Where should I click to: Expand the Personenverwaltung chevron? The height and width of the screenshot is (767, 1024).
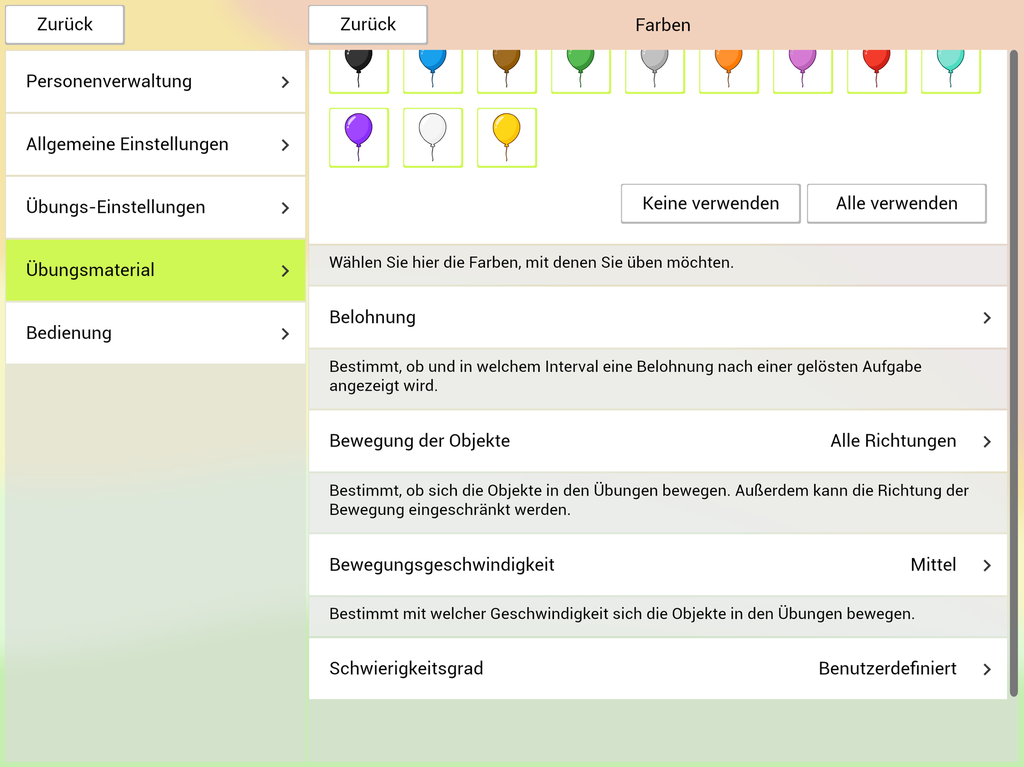[x=285, y=82]
